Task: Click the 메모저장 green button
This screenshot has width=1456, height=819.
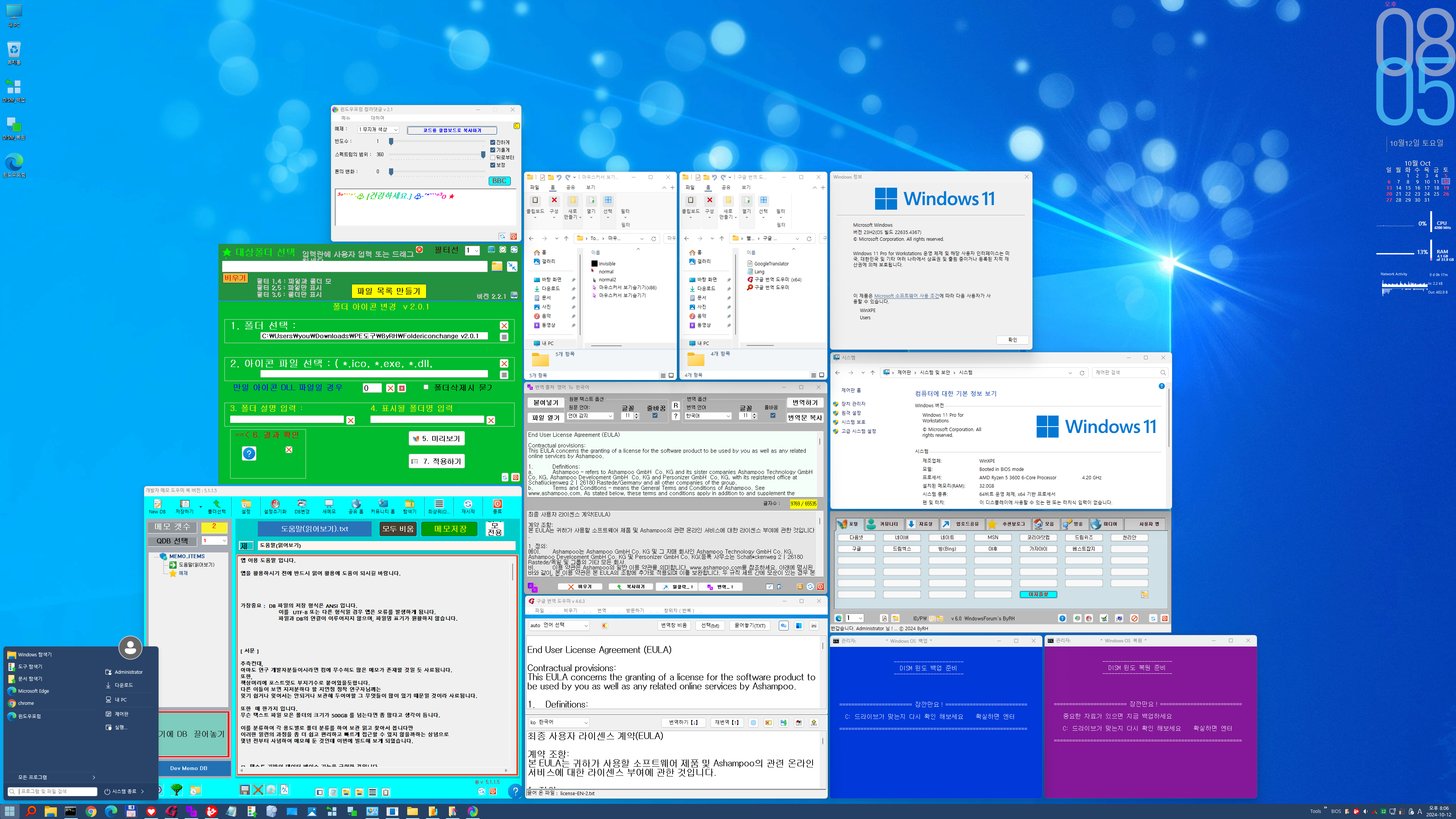Action: [x=450, y=529]
